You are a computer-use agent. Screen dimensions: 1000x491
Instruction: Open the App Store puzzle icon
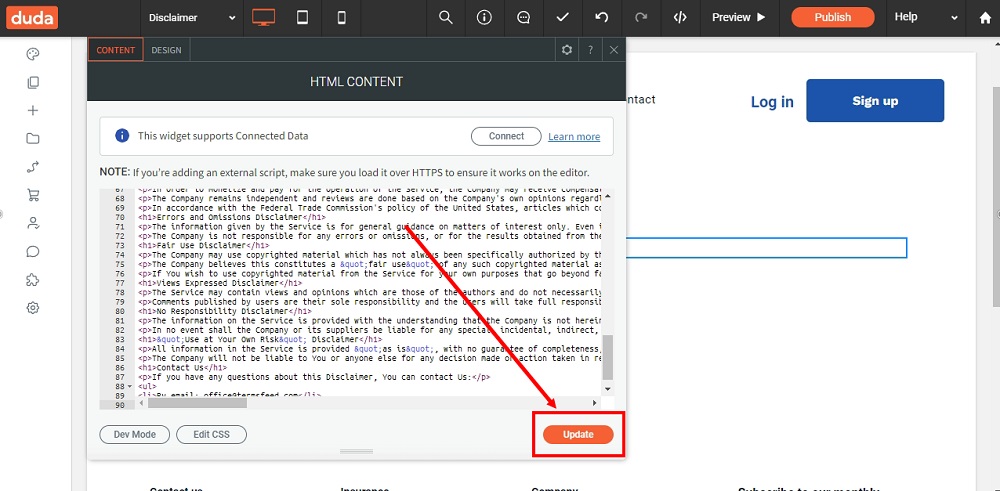pyautogui.click(x=33, y=279)
